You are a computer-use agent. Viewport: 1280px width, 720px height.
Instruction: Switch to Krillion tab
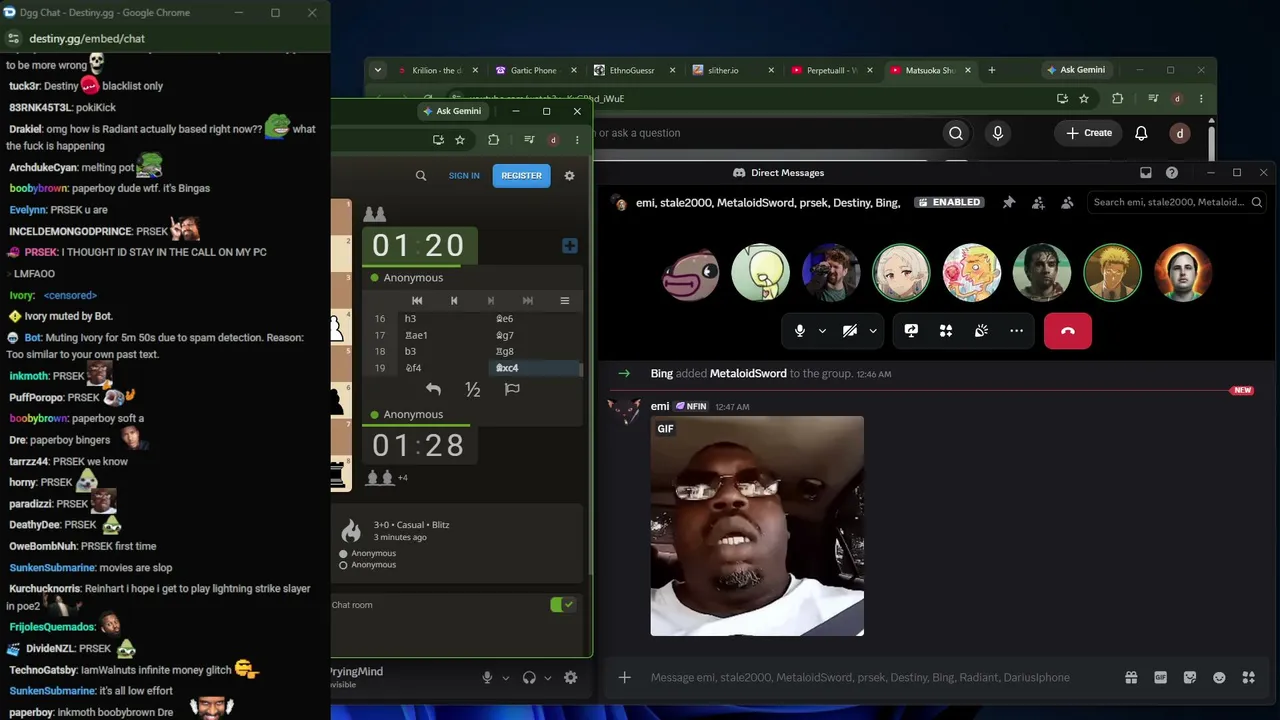pos(437,70)
